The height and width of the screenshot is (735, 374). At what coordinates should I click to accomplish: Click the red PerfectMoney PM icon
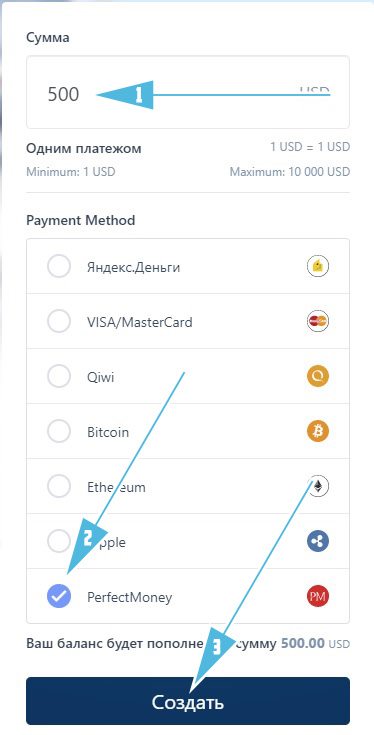point(318,597)
